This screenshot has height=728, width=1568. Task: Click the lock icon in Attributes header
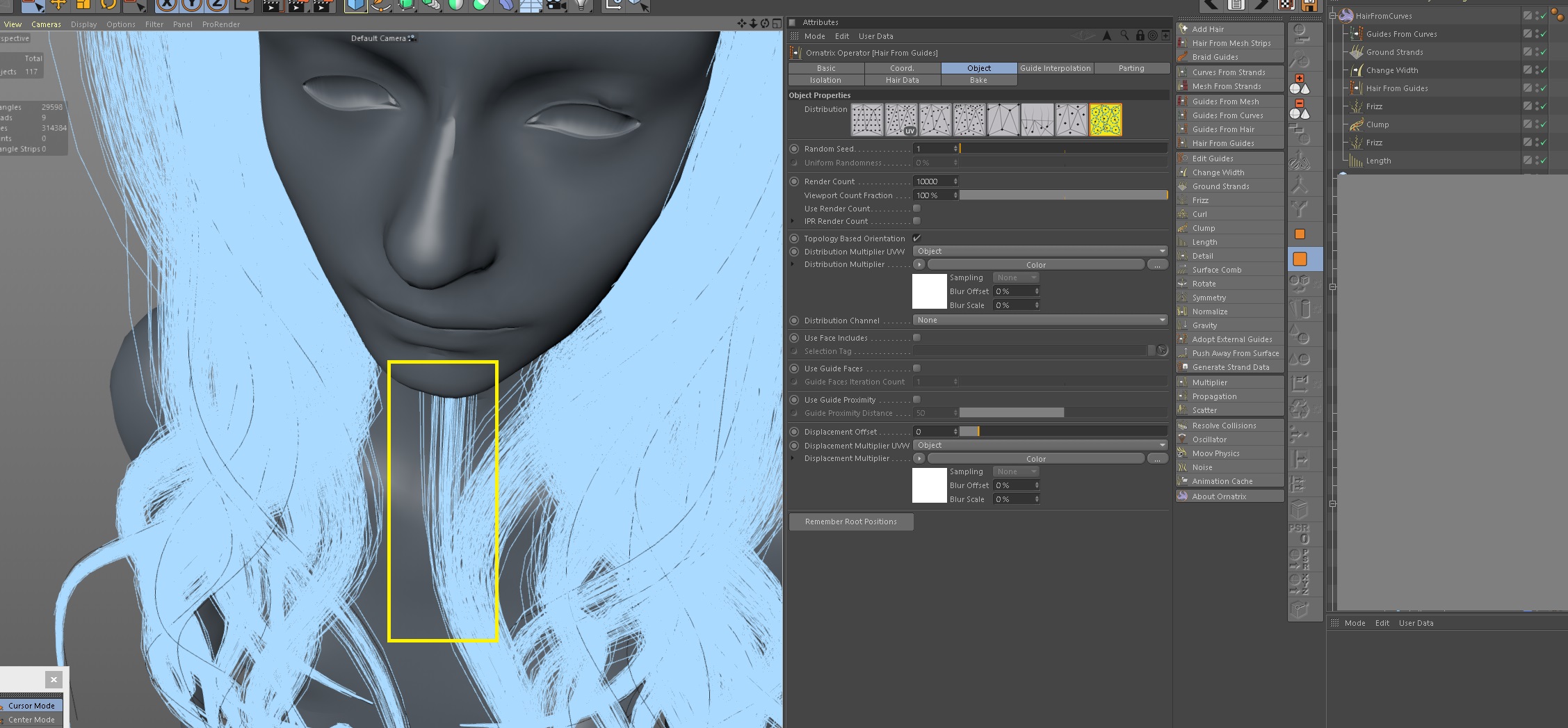(x=1140, y=35)
